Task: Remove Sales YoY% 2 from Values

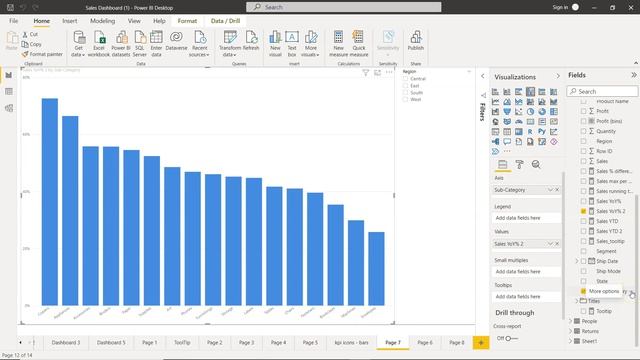Action: (557, 244)
